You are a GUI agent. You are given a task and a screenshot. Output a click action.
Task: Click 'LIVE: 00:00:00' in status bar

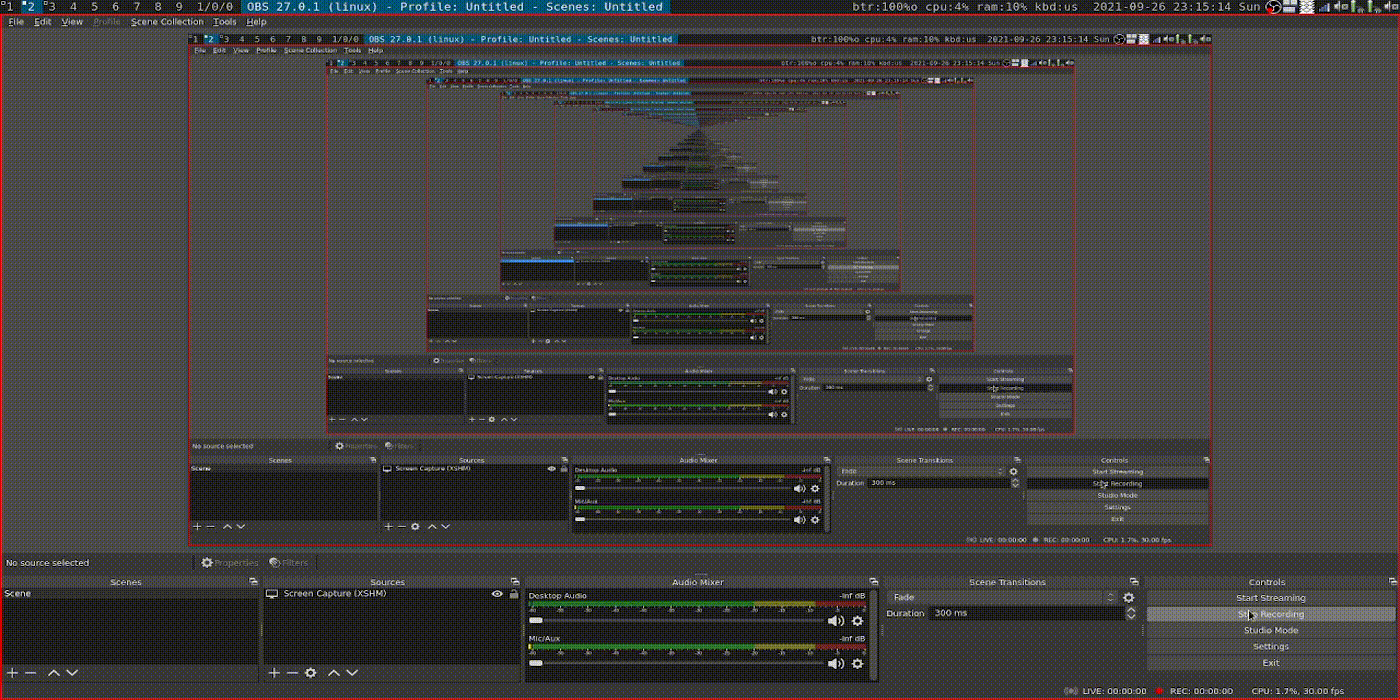click(1115, 691)
